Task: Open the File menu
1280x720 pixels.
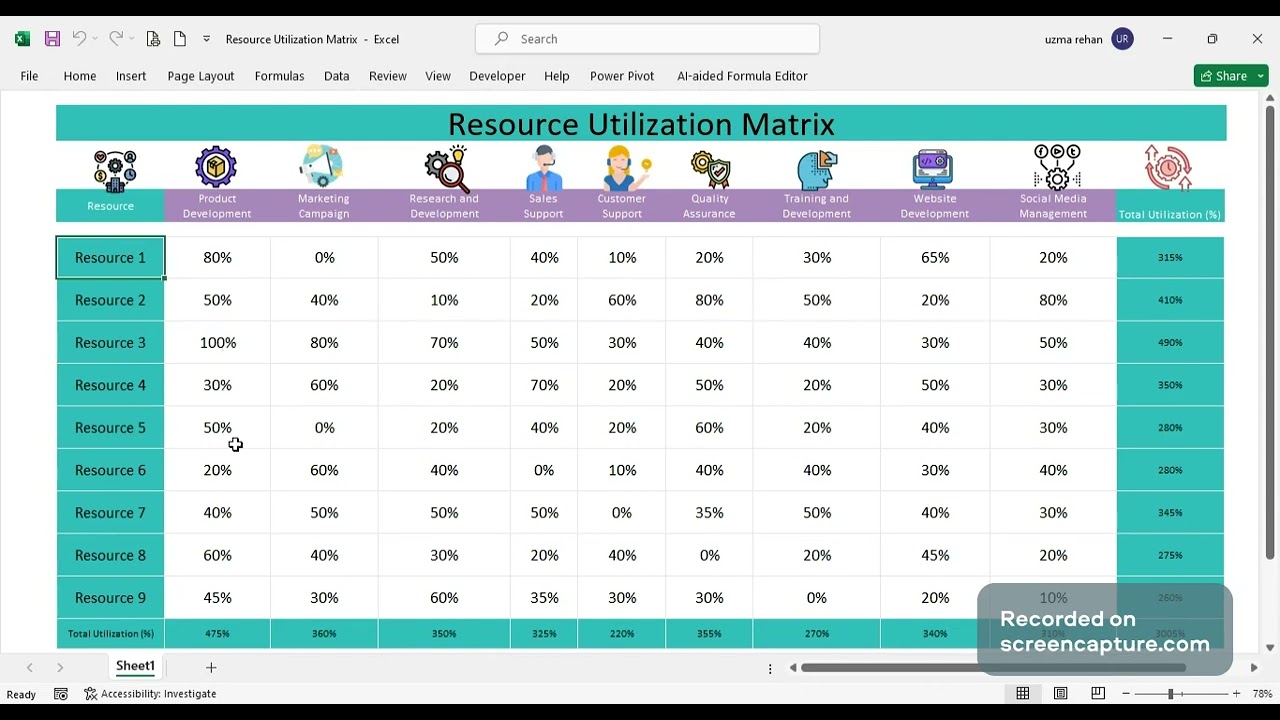Action: point(29,76)
